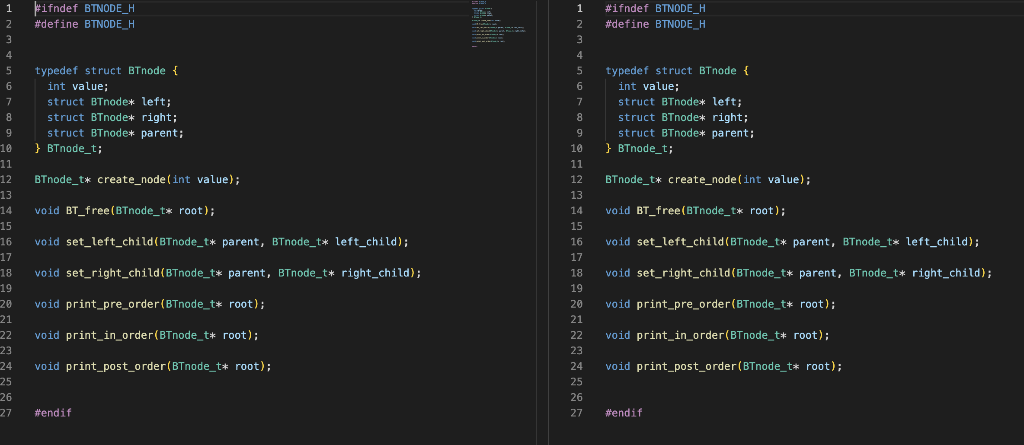Viewport: 1024px width, 445px height.
Task: Click 'parent;' struct member in right editor
Action: click(733, 133)
